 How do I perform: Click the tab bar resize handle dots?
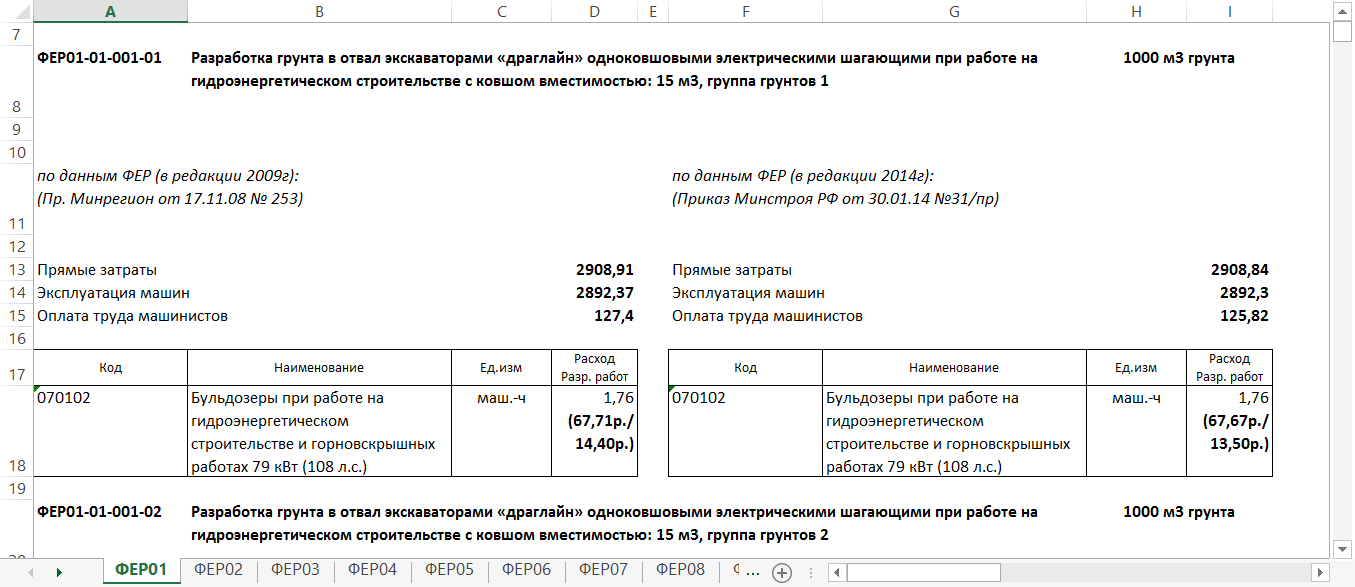pos(812,572)
